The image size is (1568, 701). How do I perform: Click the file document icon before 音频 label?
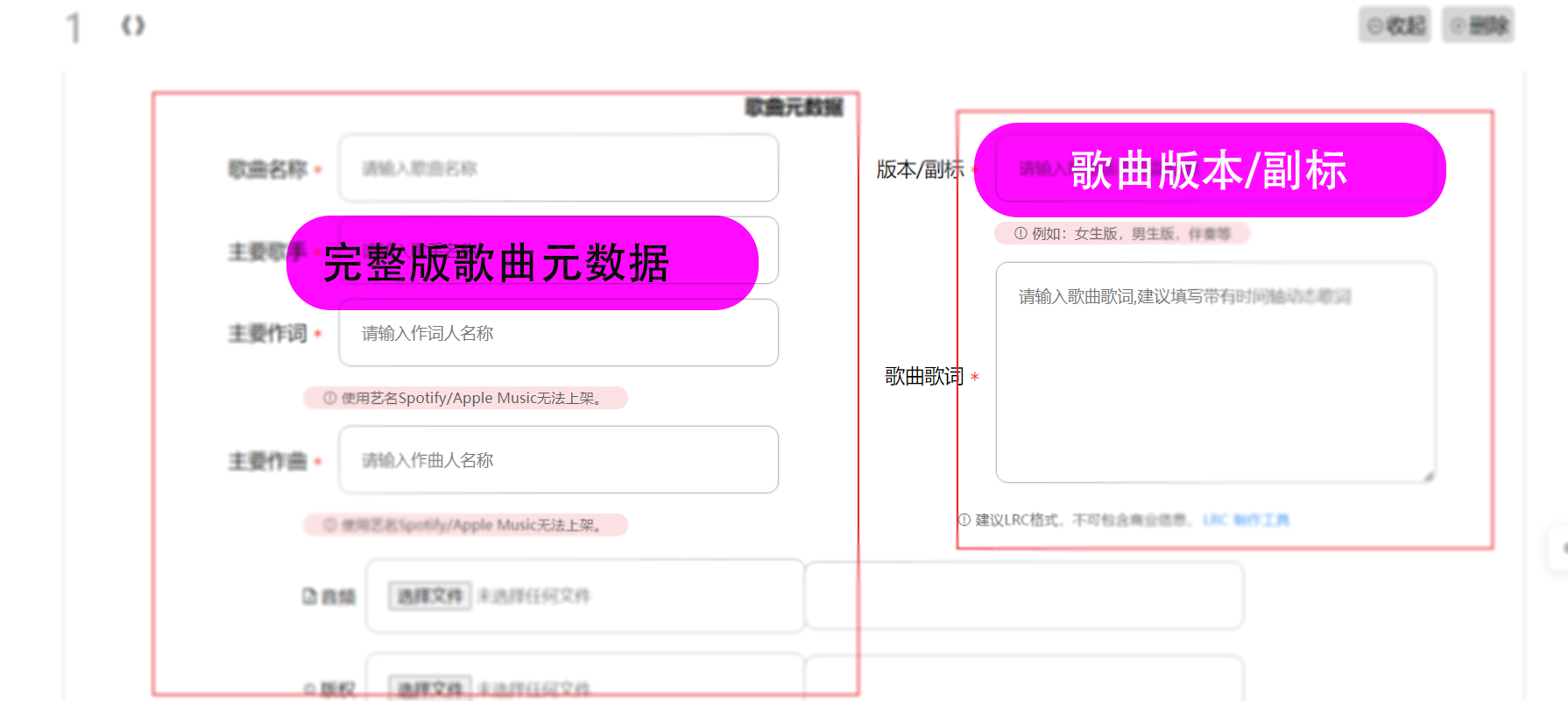pos(309,597)
